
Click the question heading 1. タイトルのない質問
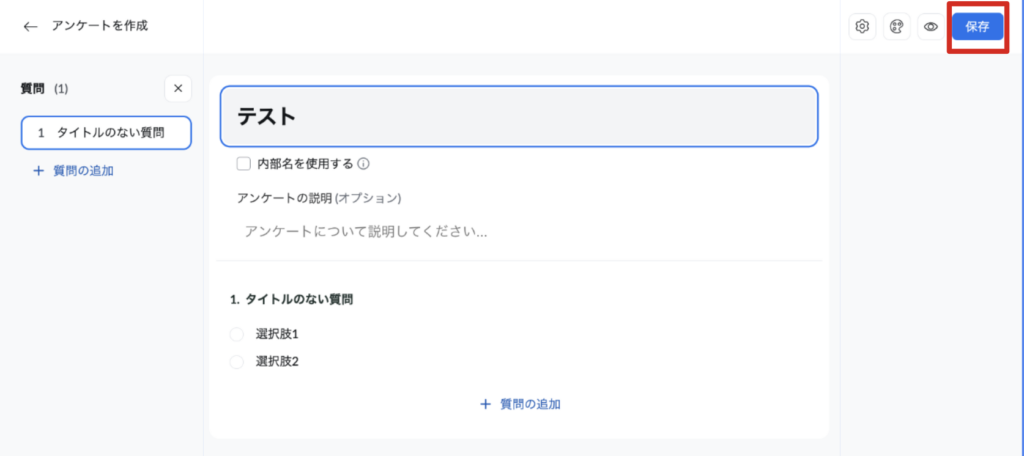[291, 299]
